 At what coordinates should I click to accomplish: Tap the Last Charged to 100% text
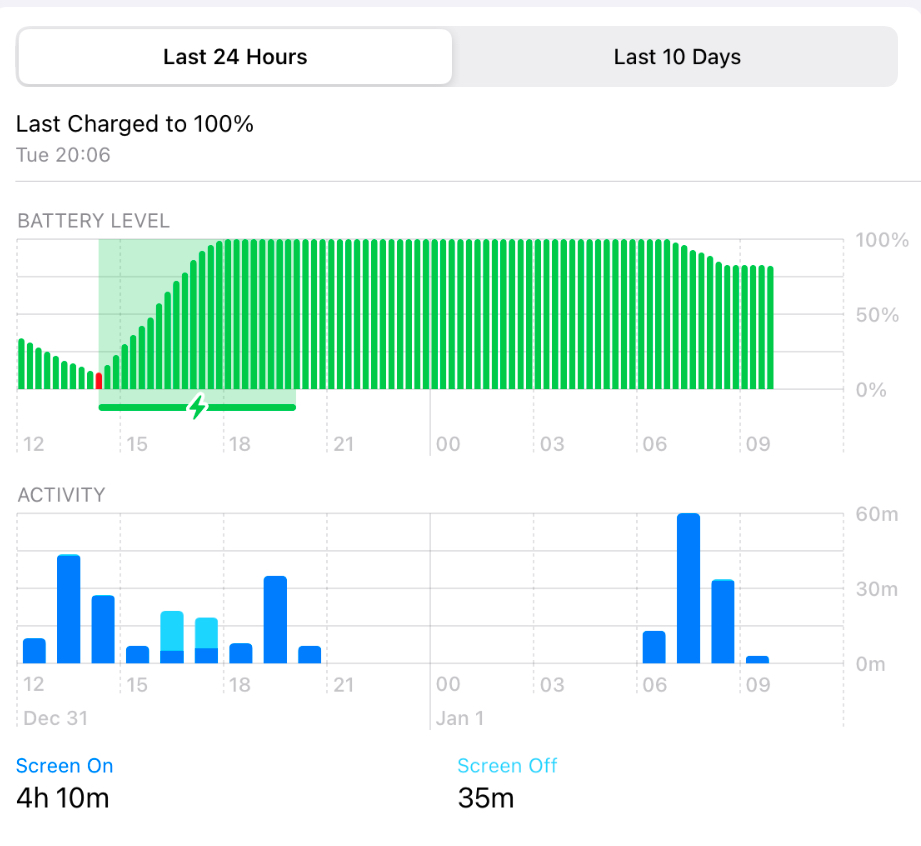point(135,124)
